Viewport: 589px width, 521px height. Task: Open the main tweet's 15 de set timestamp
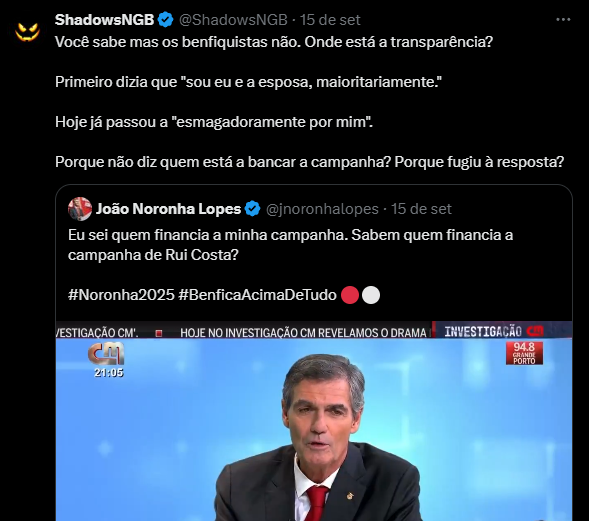330,20
